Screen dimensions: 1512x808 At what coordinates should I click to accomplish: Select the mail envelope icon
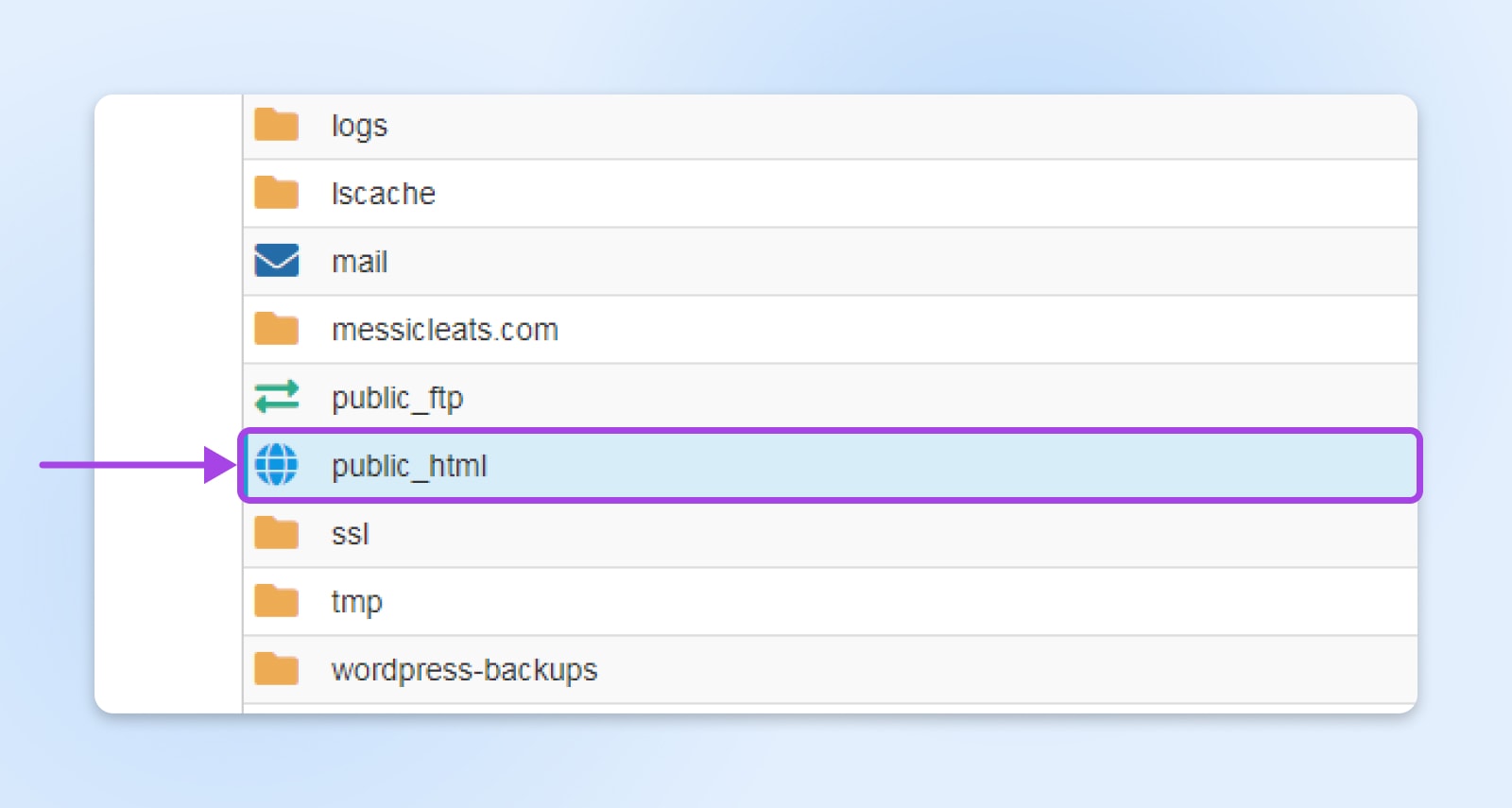274,260
